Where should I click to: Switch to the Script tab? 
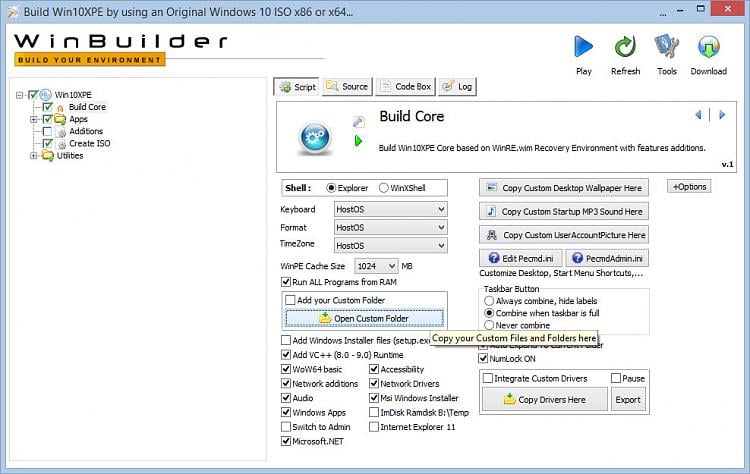298,87
